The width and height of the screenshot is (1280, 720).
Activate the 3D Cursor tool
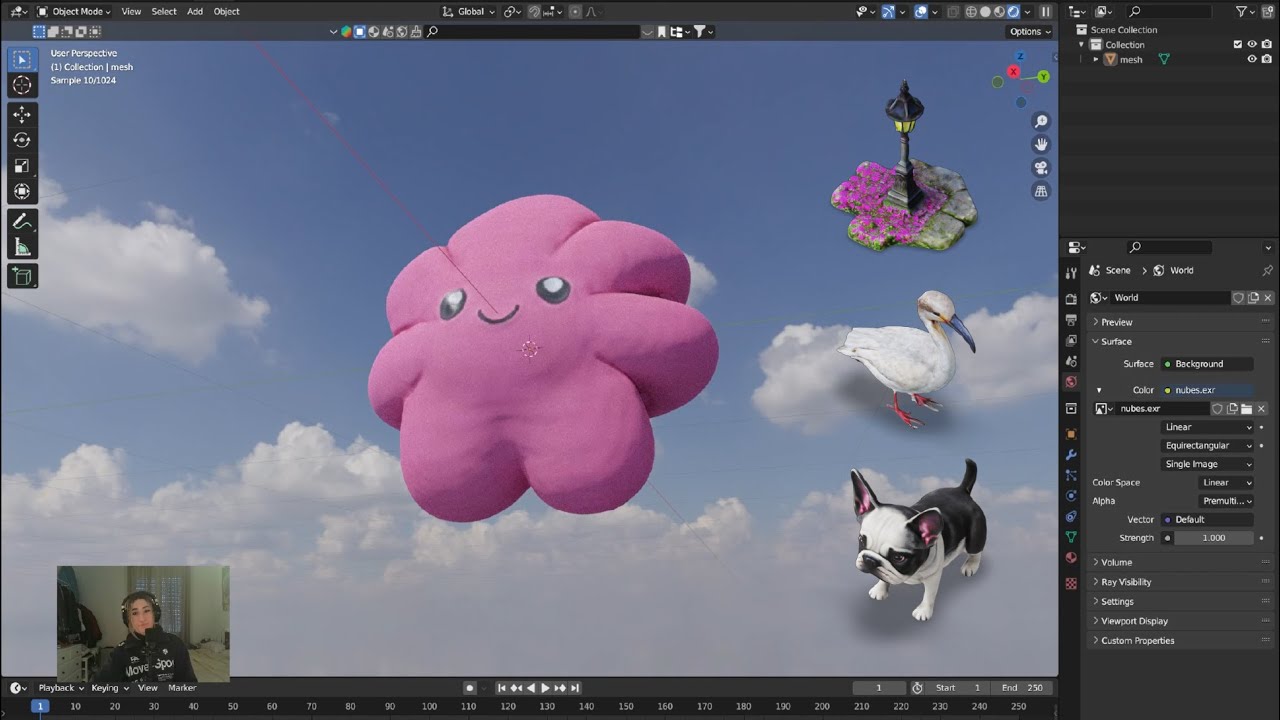point(22,86)
